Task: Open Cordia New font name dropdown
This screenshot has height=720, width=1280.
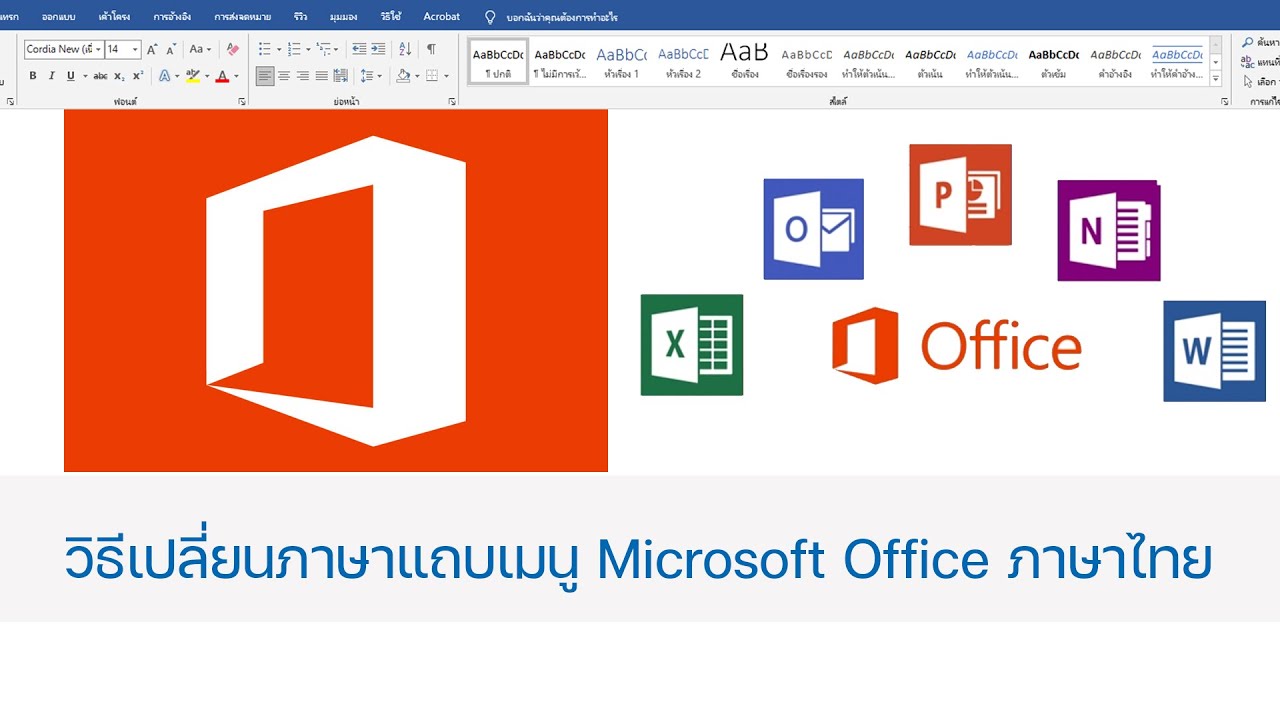Action: [99, 49]
